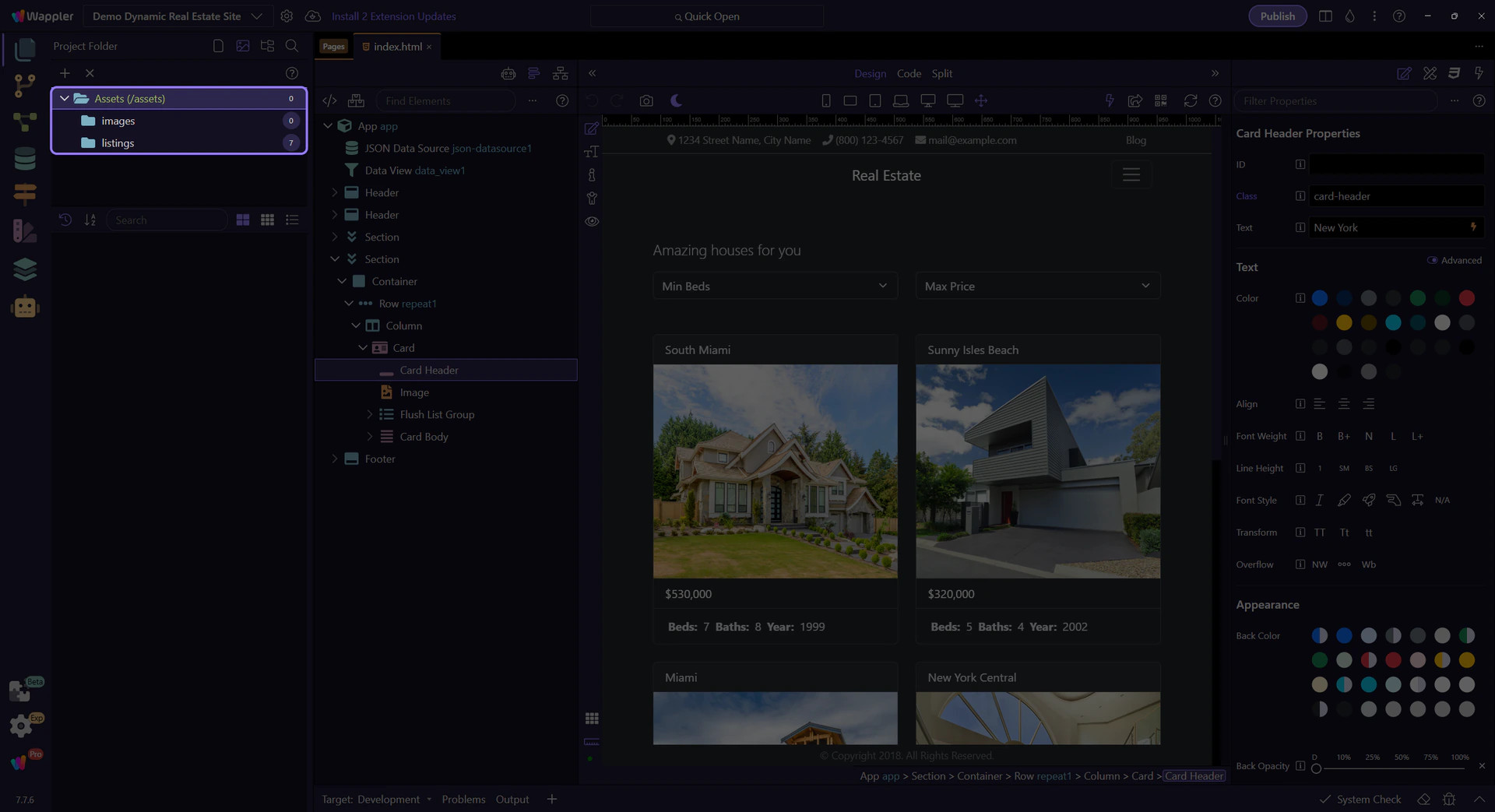
Task: Click the Find Elements search field
Action: (x=445, y=101)
